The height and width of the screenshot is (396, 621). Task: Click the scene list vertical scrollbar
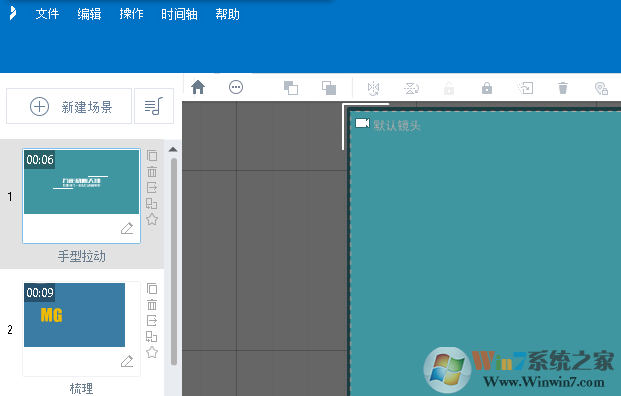(173, 261)
